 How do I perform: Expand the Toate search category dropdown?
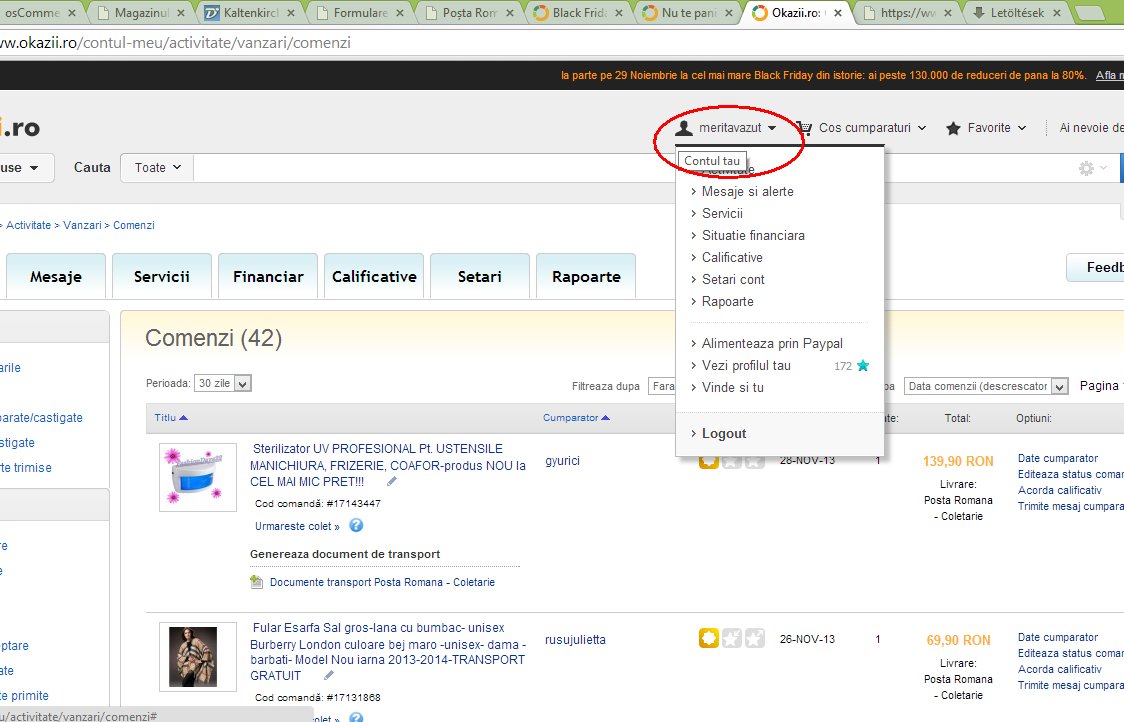[x=158, y=168]
